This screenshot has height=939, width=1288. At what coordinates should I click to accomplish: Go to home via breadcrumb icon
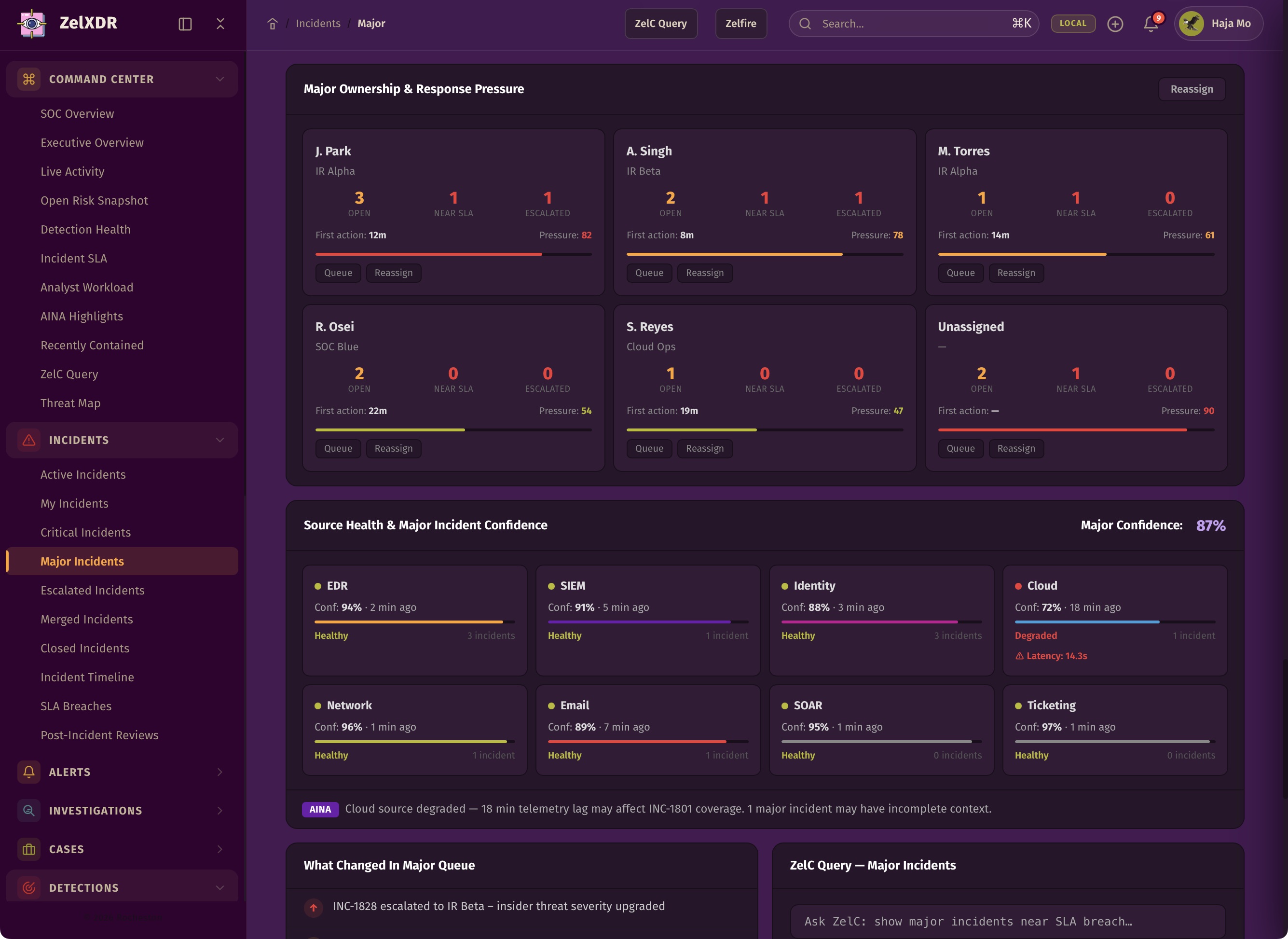click(x=272, y=24)
